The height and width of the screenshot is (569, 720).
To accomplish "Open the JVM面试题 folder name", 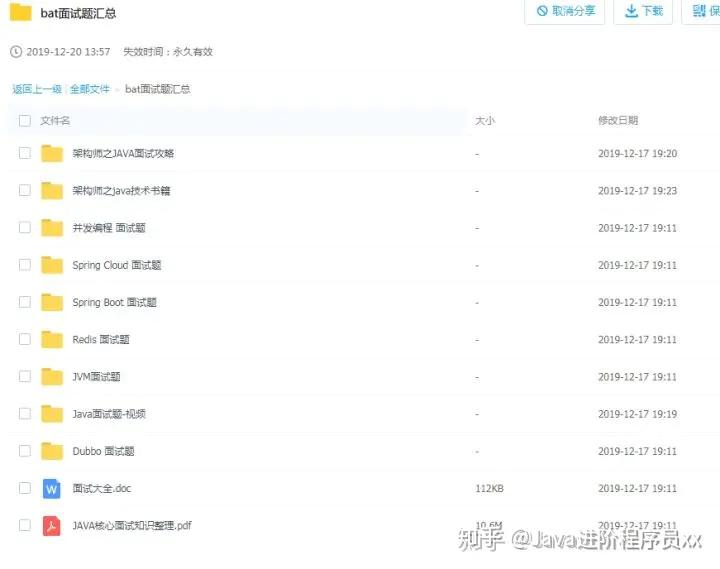I will (x=96, y=377).
